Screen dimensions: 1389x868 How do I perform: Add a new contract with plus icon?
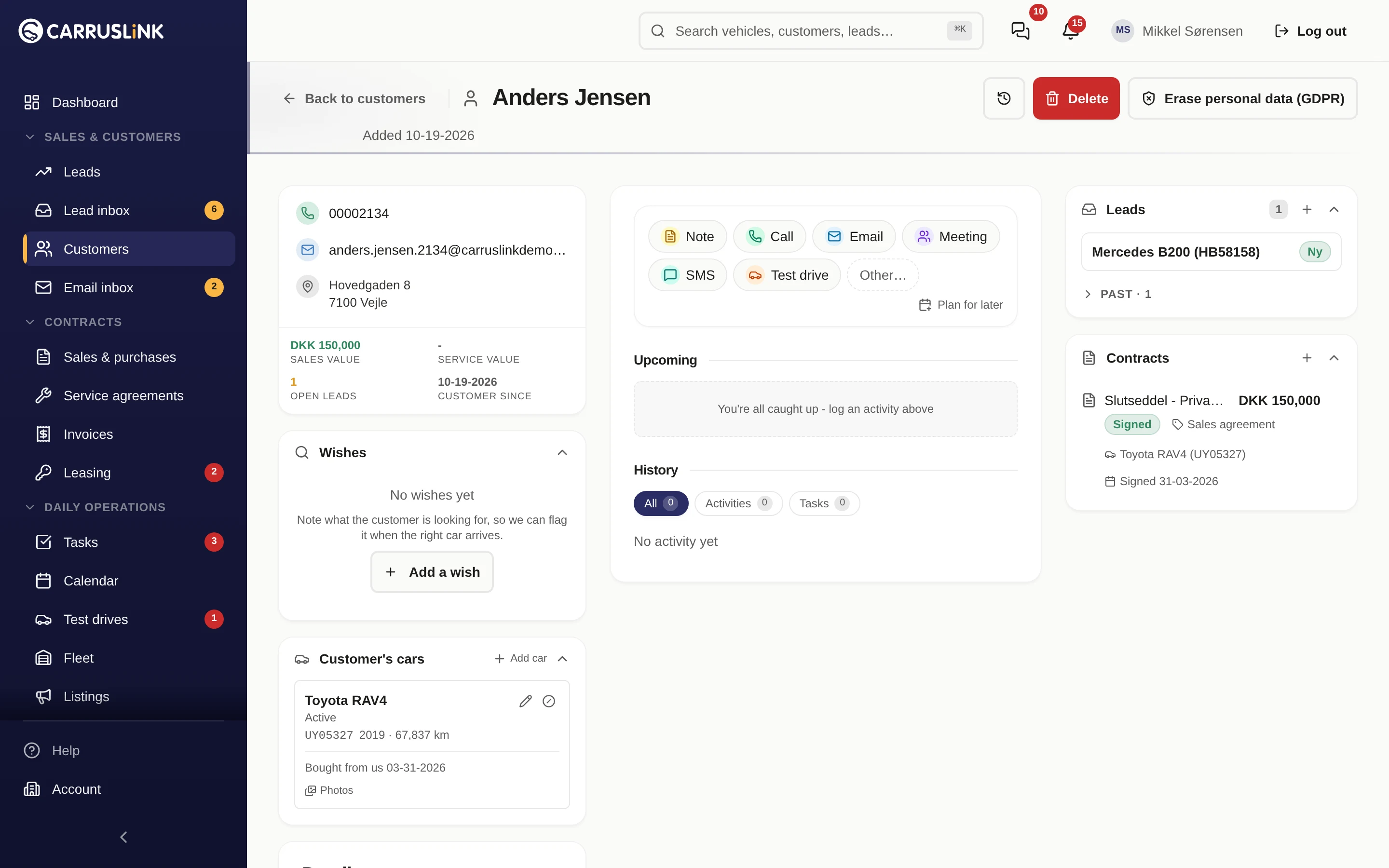click(1307, 358)
